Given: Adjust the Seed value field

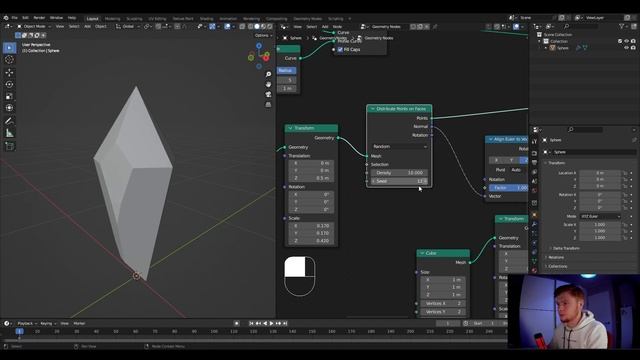Looking at the screenshot, I should click(399, 181).
